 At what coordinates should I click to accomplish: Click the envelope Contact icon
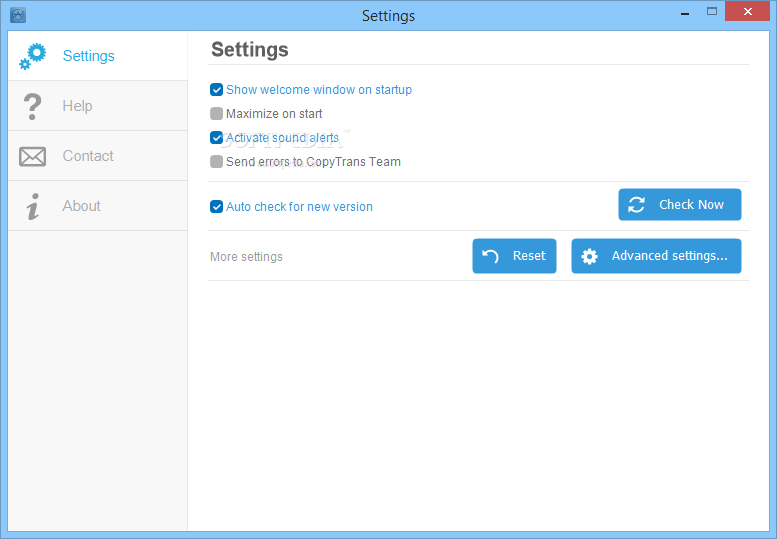32,157
